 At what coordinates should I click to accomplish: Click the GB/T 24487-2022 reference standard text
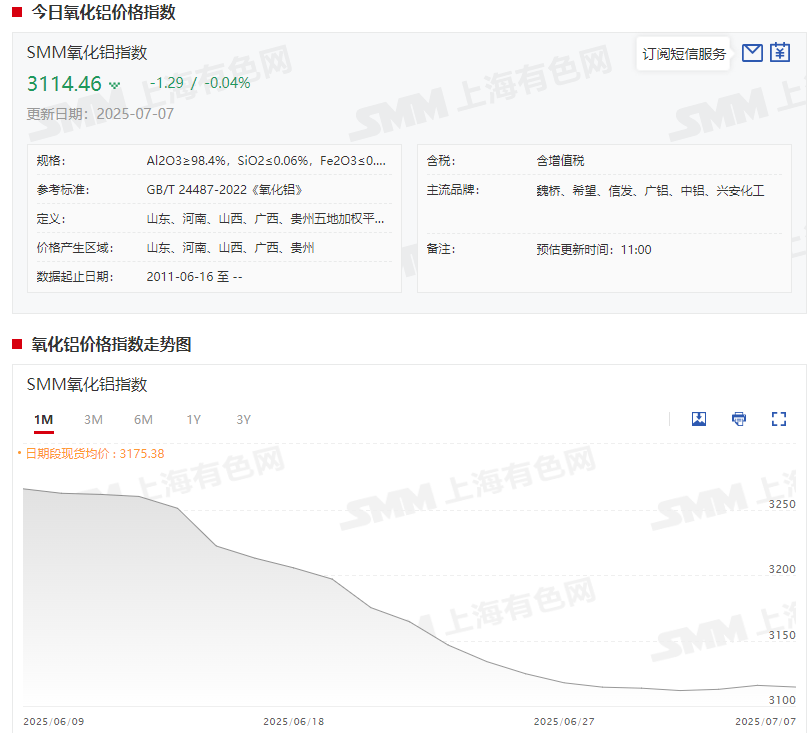(x=224, y=189)
